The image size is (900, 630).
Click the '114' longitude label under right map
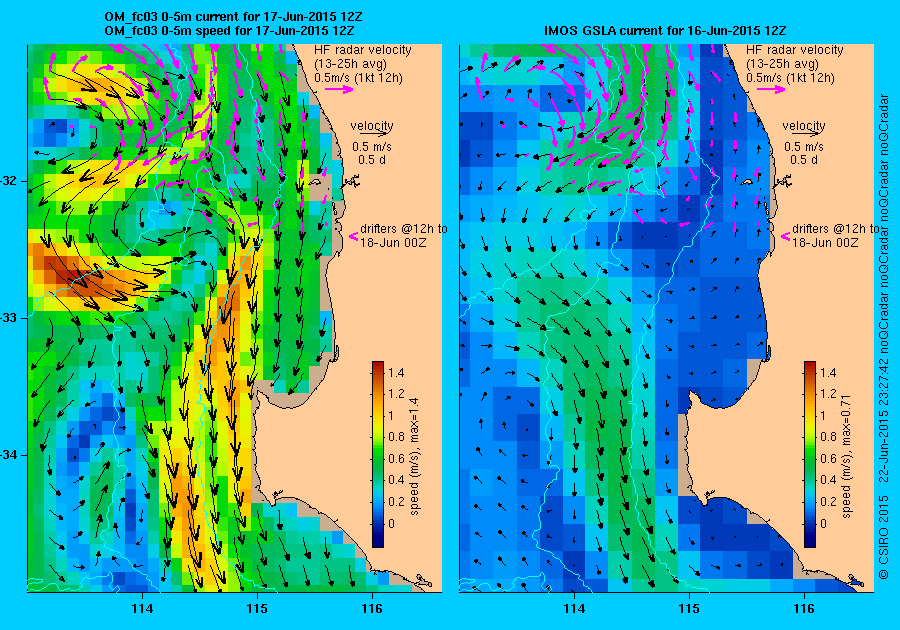tap(574, 609)
